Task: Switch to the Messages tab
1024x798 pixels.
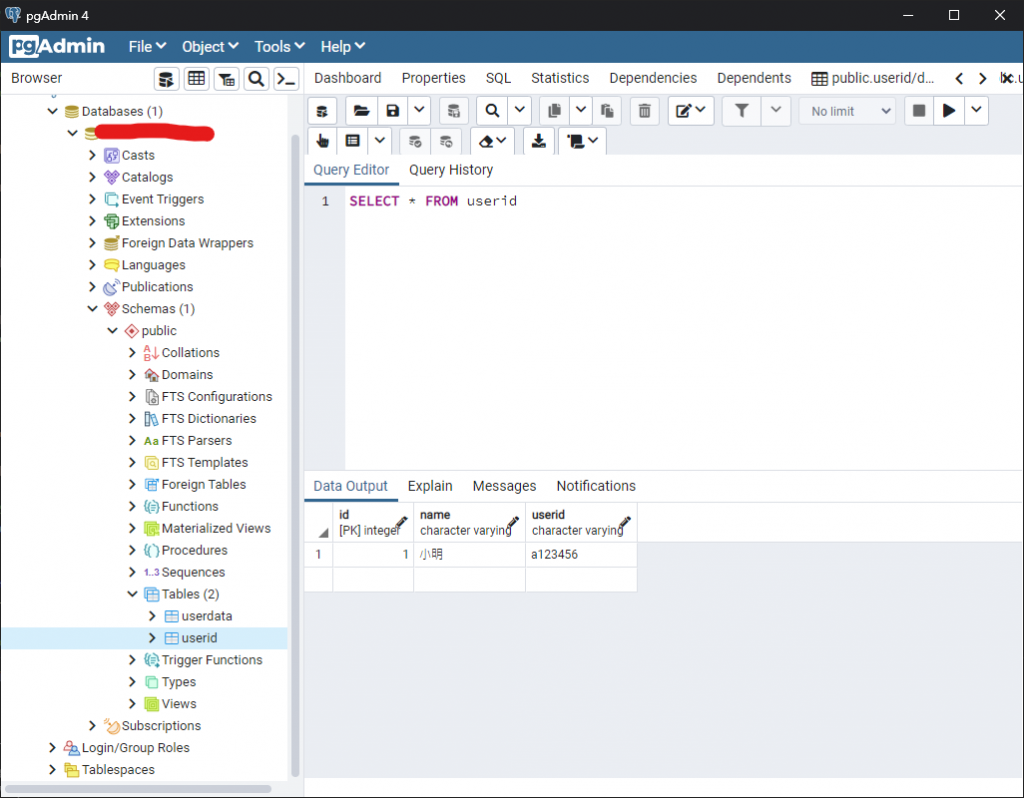Action: [504, 486]
